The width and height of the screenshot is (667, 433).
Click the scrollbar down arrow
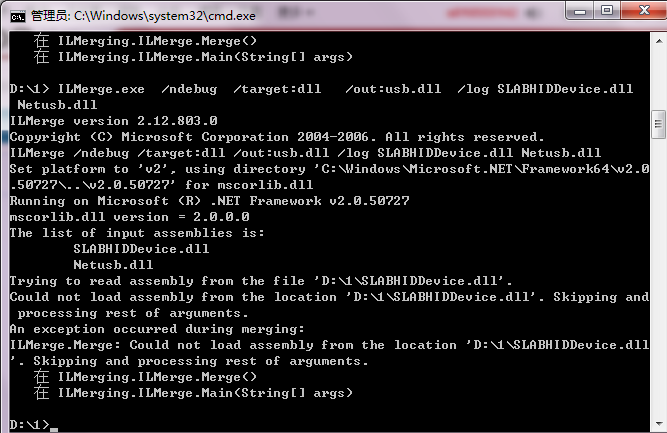(x=658, y=424)
